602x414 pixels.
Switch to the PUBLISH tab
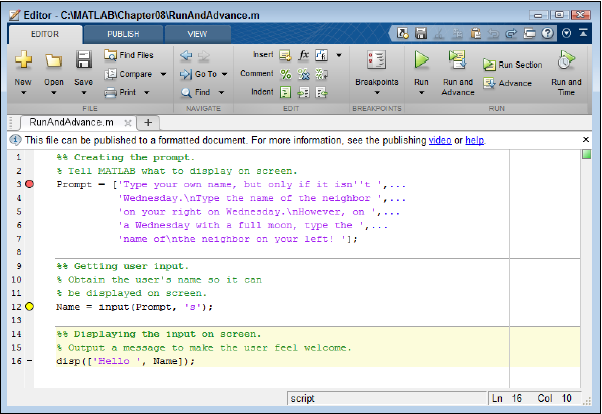coord(123,34)
